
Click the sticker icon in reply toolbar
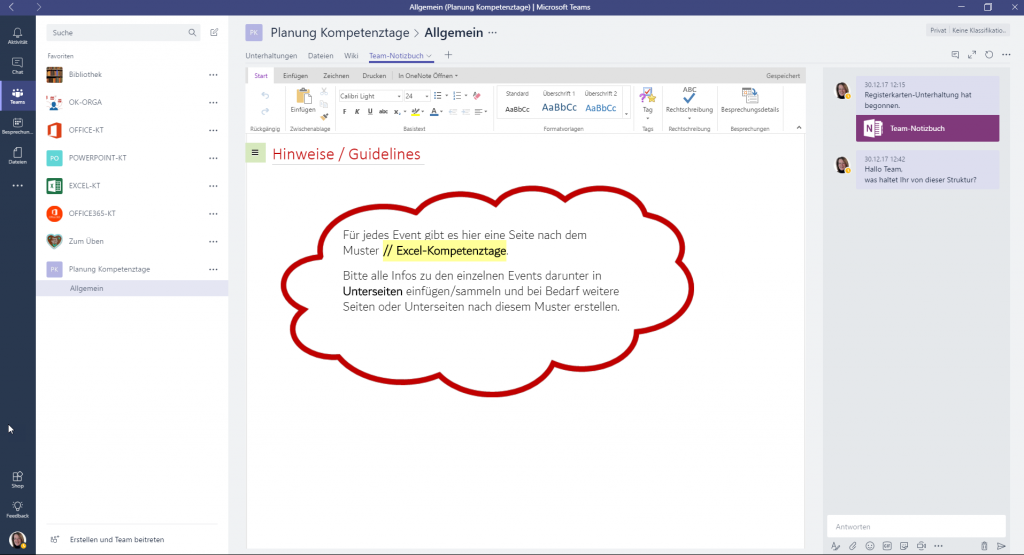pos(904,546)
